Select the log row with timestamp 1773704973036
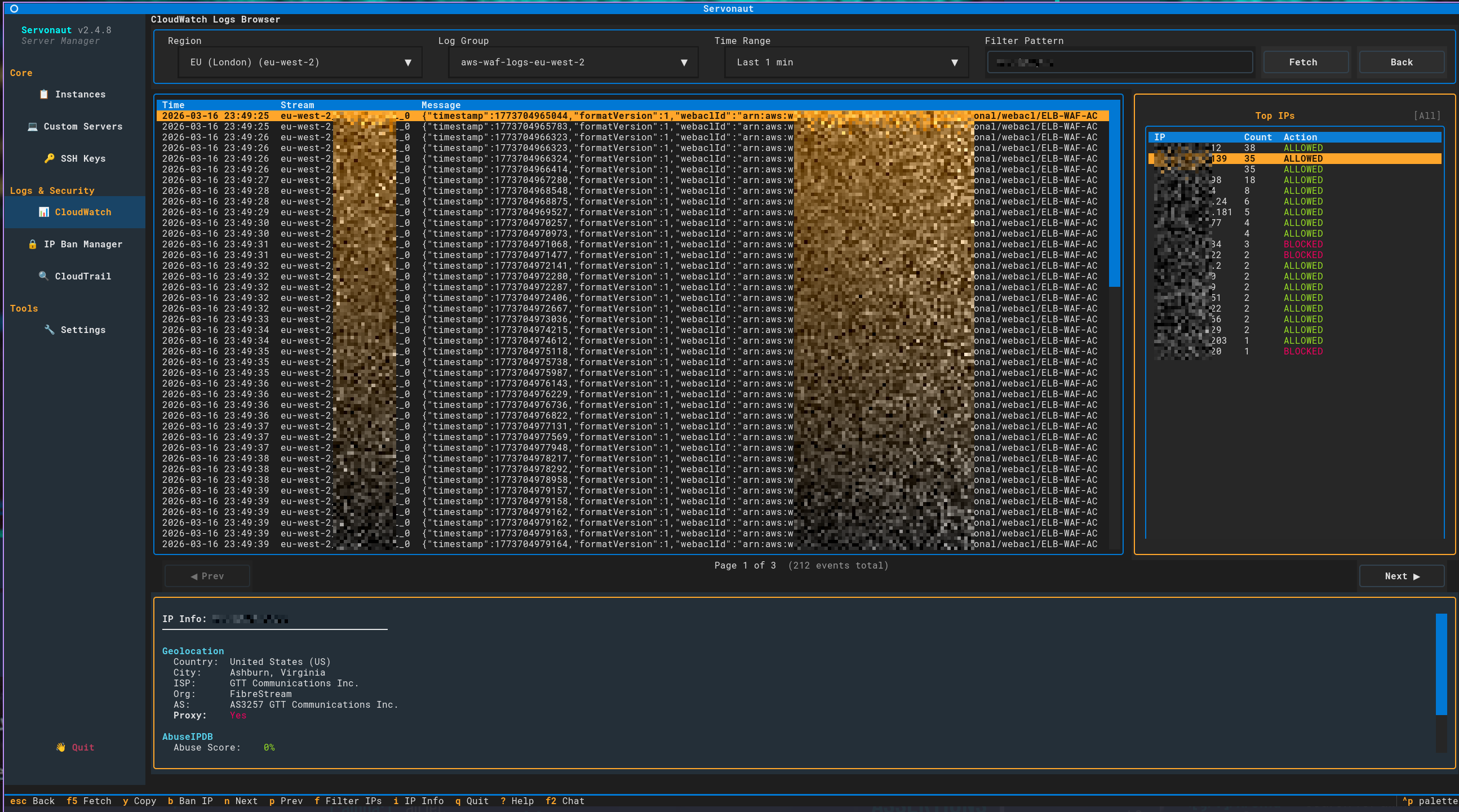This screenshot has height=812, width=1459. (633, 319)
